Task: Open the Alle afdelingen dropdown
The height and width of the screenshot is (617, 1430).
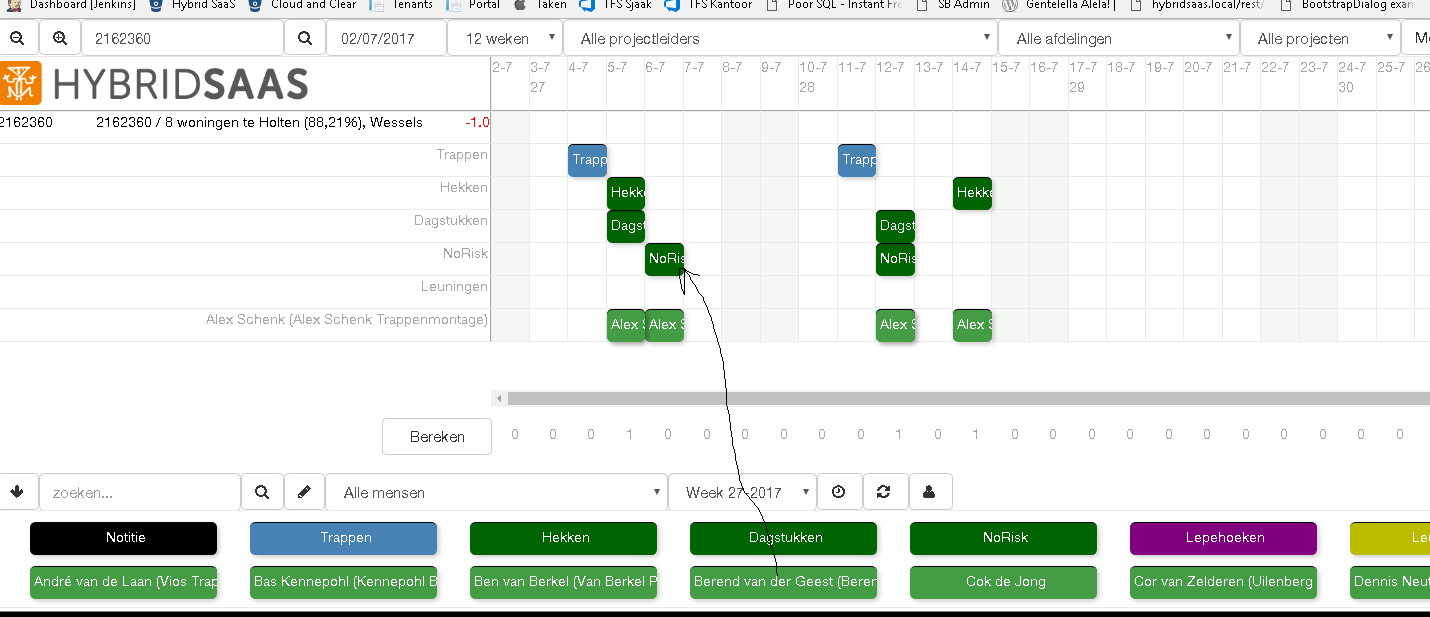Action: [1118, 39]
